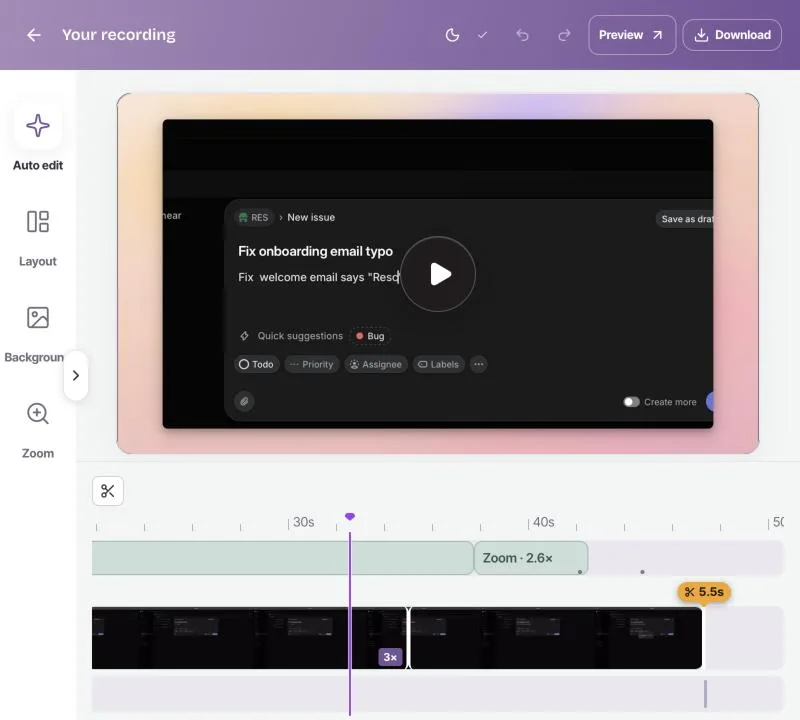Click the 30s mark on the ruler
This screenshot has width=800, height=720.
point(303,522)
